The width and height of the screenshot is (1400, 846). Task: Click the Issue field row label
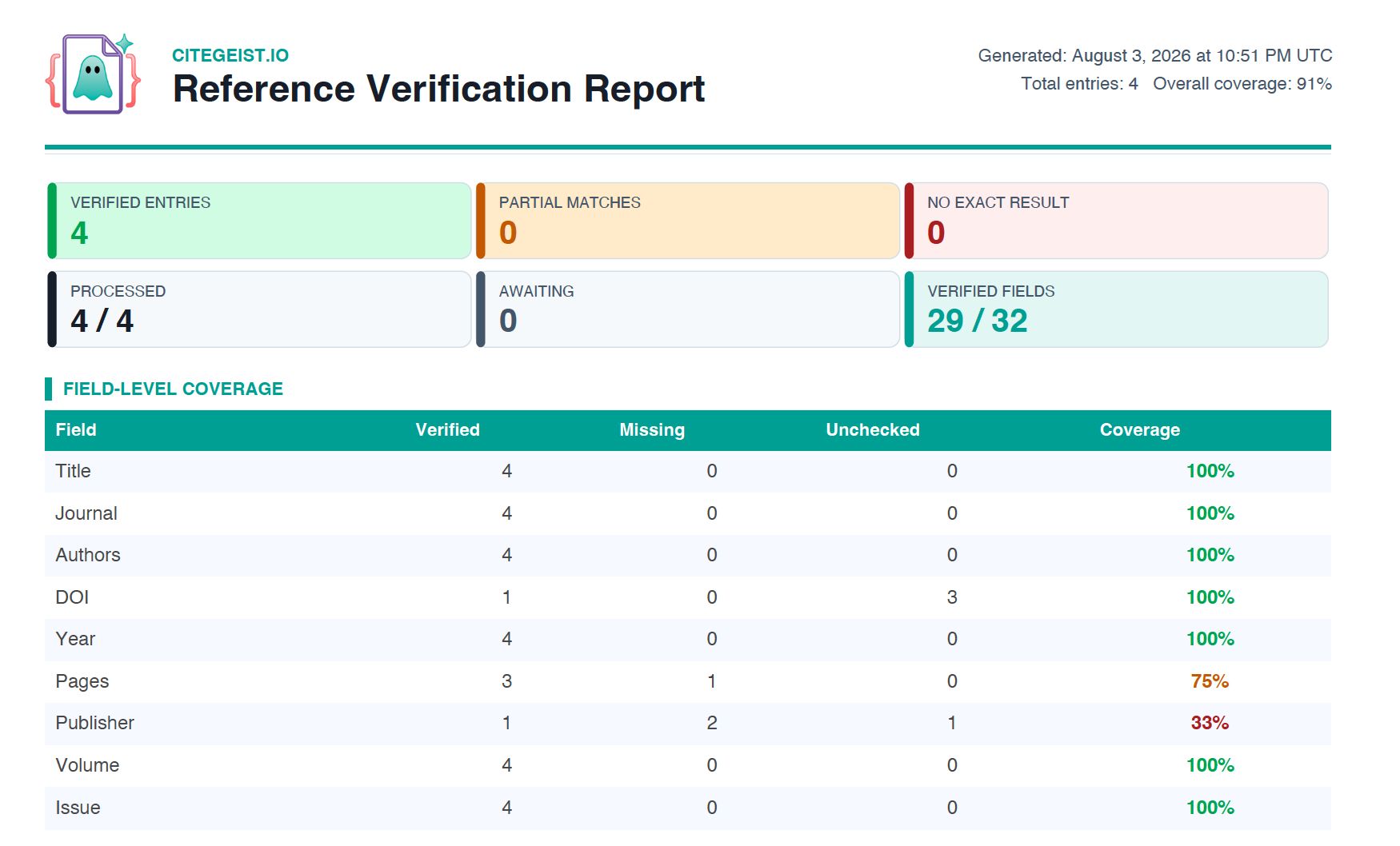click(78, 808)
